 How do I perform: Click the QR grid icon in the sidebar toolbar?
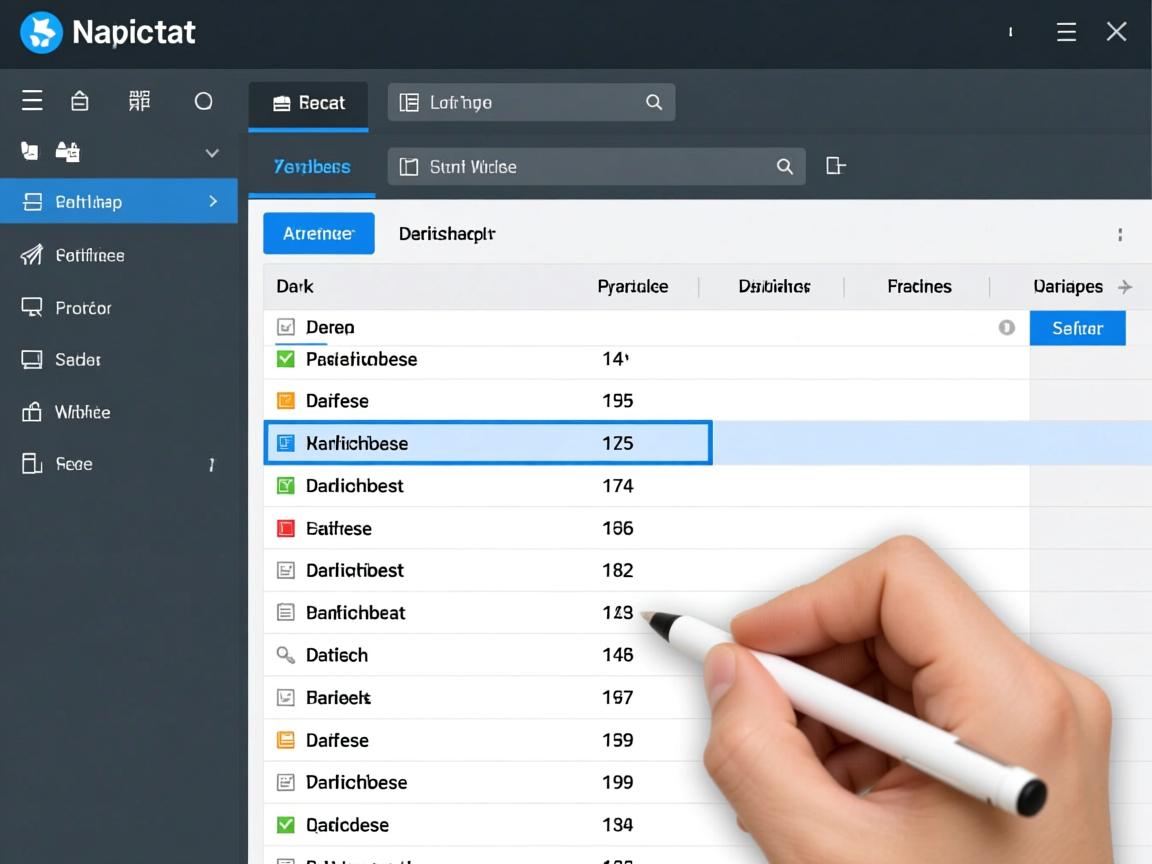140,101
